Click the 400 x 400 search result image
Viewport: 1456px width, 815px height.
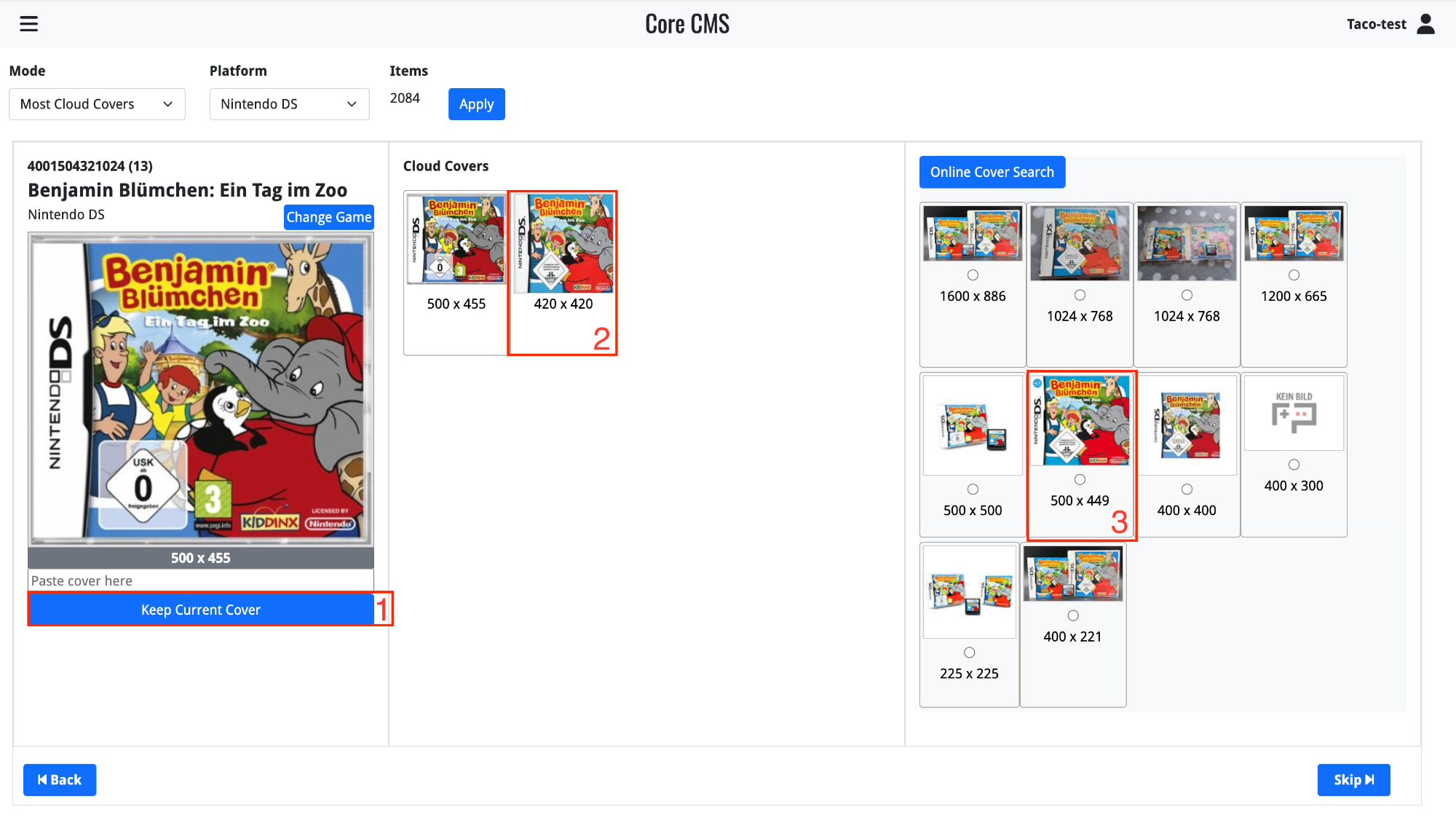point(1187,425)
